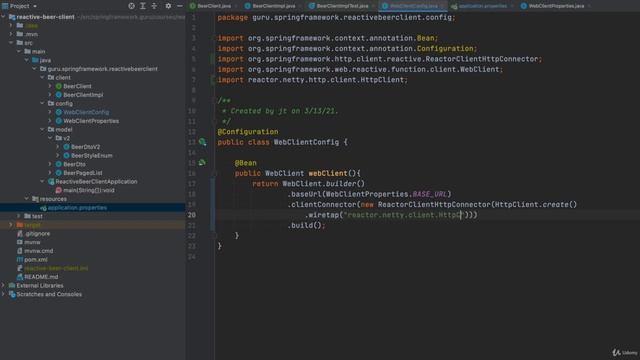Click the .build() call on line 21
The height and width of the screenshot is (360, 640).
(x=306, y=225)
